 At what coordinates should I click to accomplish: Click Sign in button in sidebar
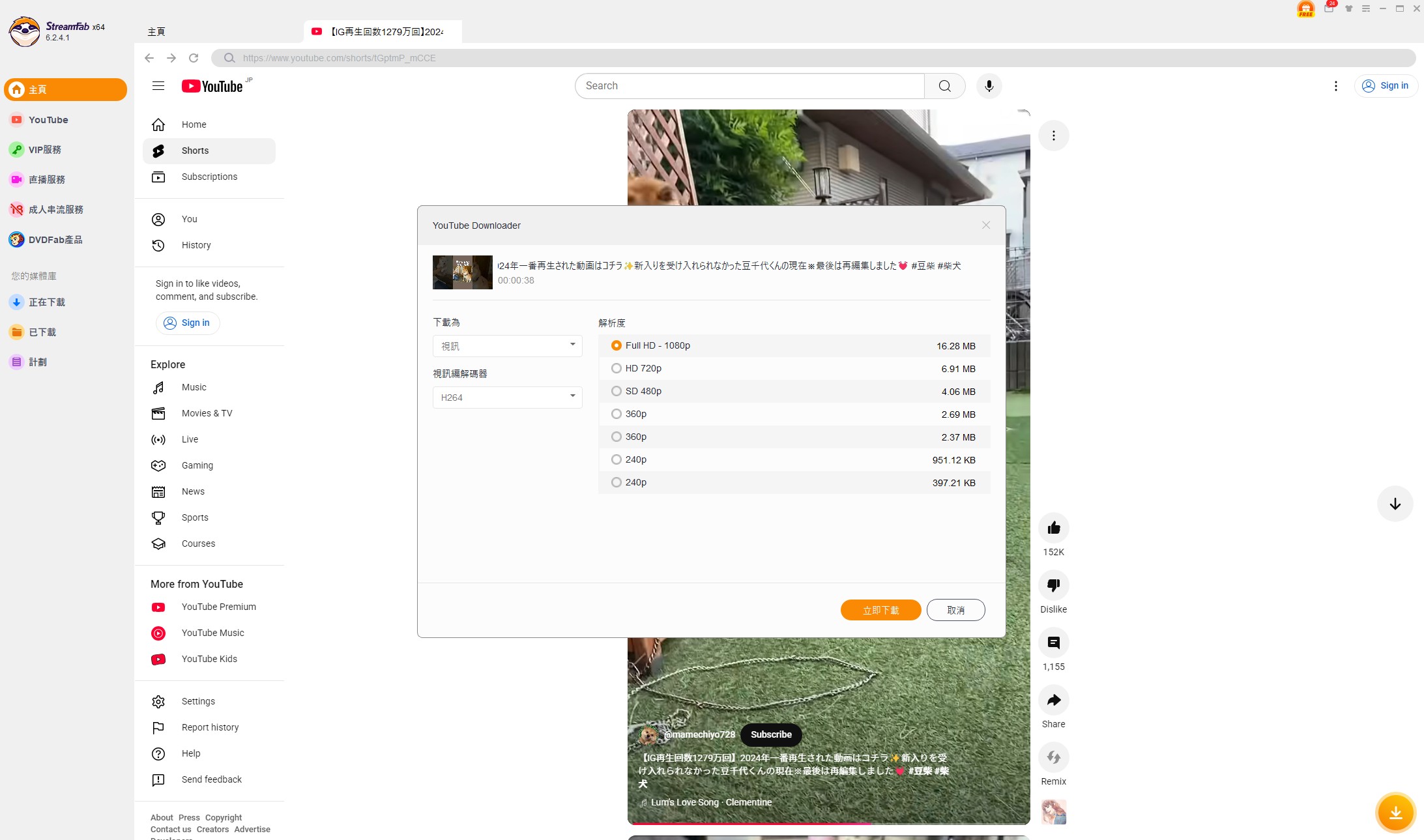click(x=187, y=323)
